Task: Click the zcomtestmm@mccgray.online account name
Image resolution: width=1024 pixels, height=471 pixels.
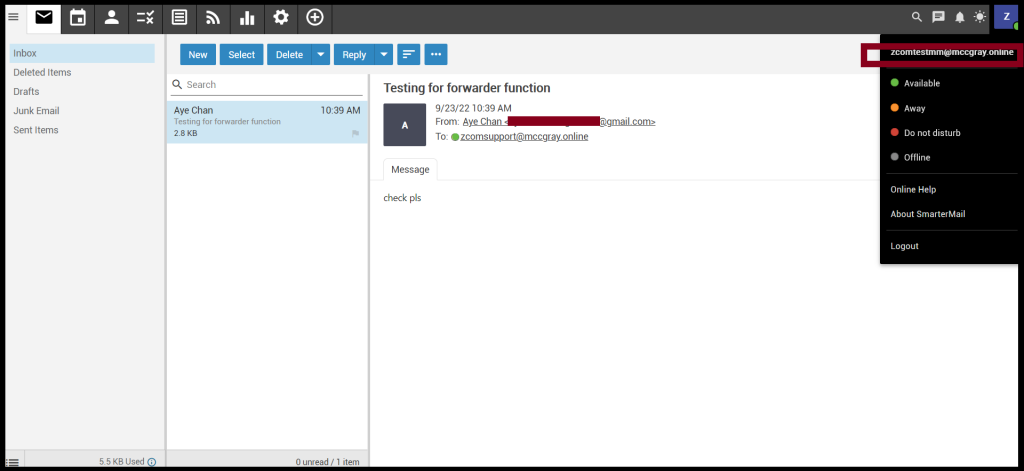Action: point(952,52)
